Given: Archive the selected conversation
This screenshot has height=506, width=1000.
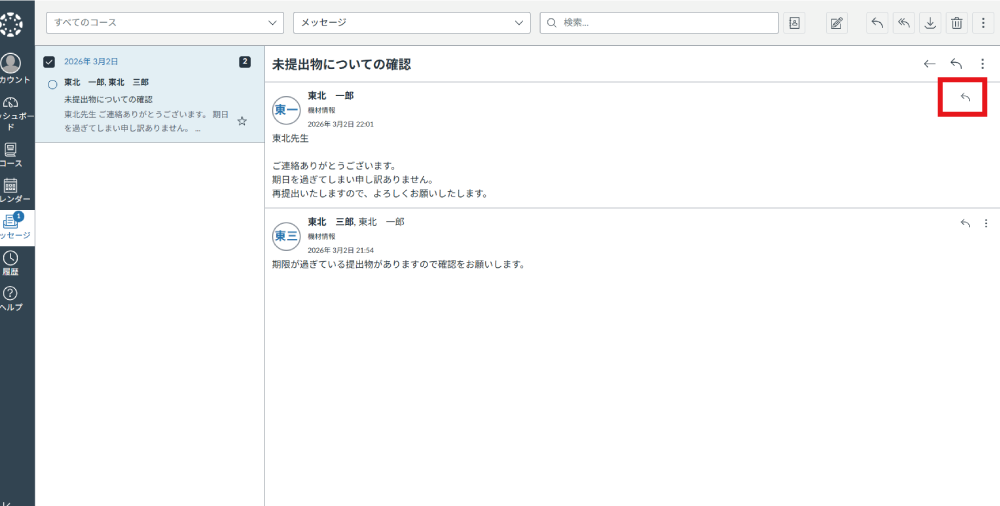Looking at the screenshot, I should pos(930,23).
